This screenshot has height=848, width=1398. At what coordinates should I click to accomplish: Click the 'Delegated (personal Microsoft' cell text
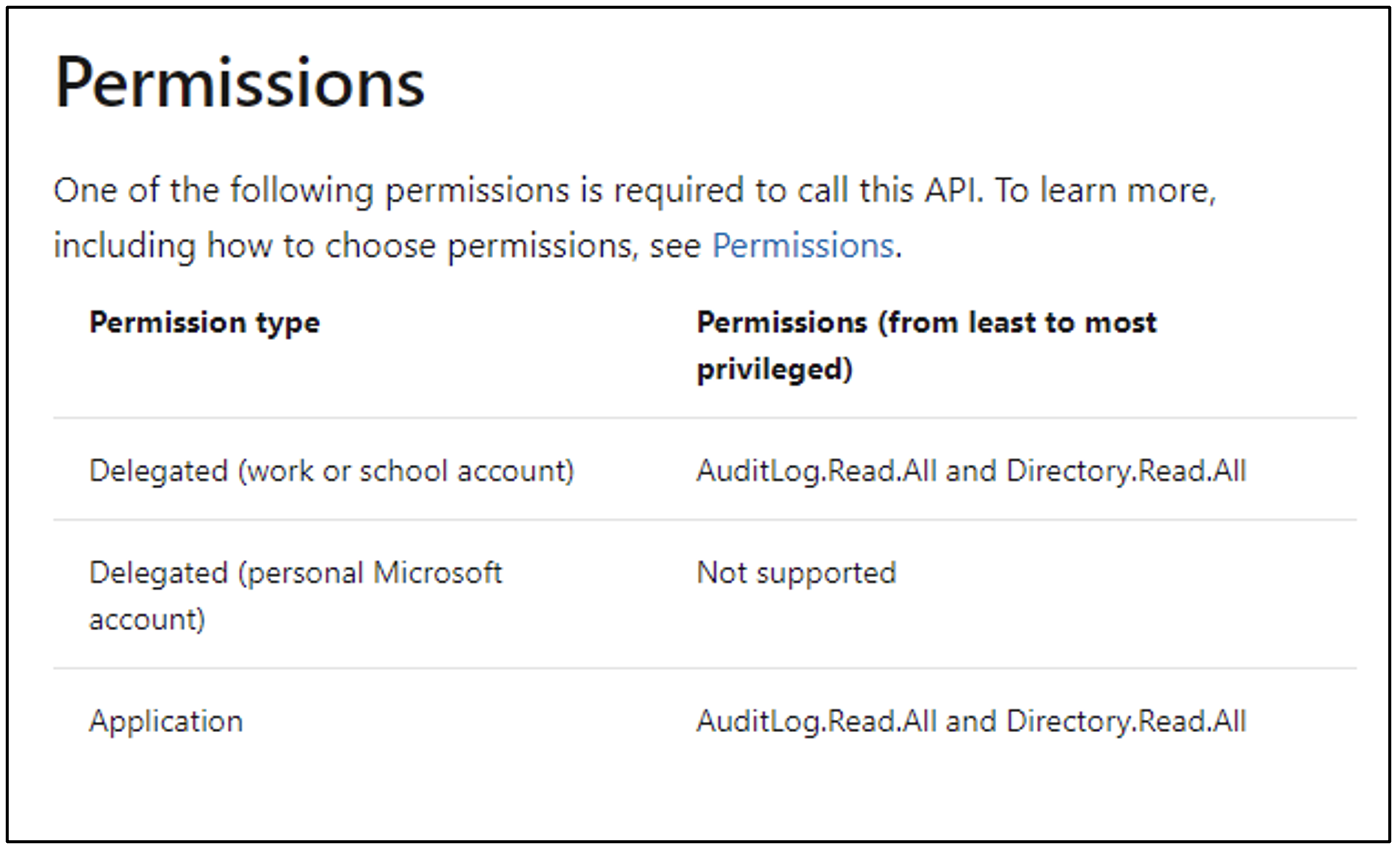296,572
